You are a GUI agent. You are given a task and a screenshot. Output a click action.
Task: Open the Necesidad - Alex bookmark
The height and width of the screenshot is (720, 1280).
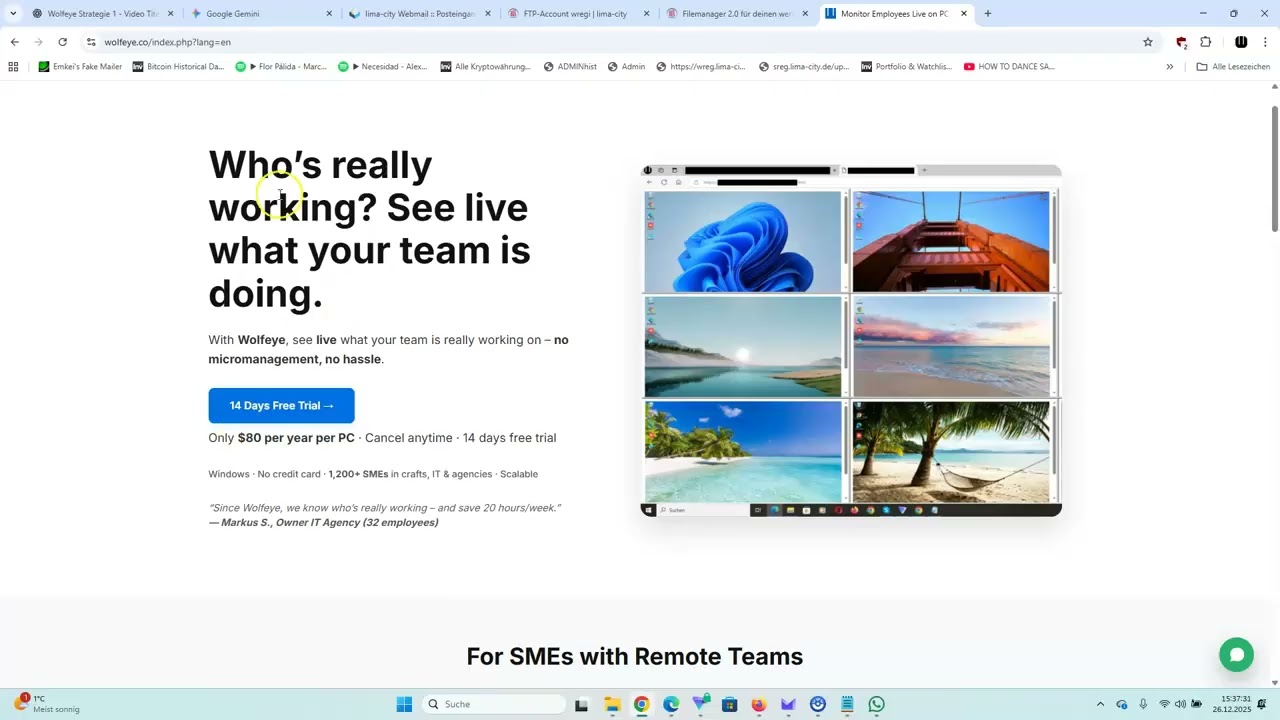tap(383, 67)
